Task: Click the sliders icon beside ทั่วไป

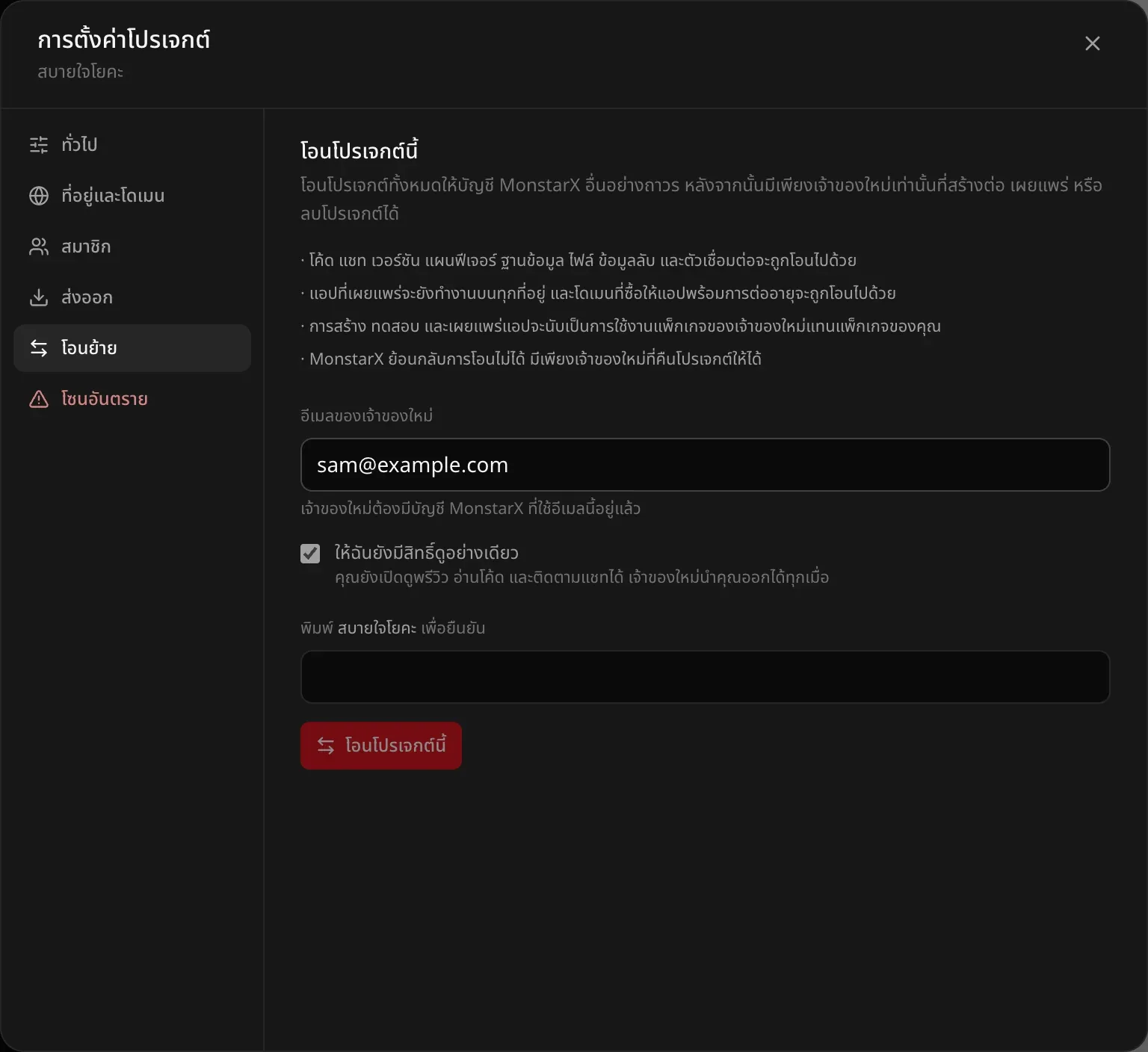Action: [x=39, y=144]
